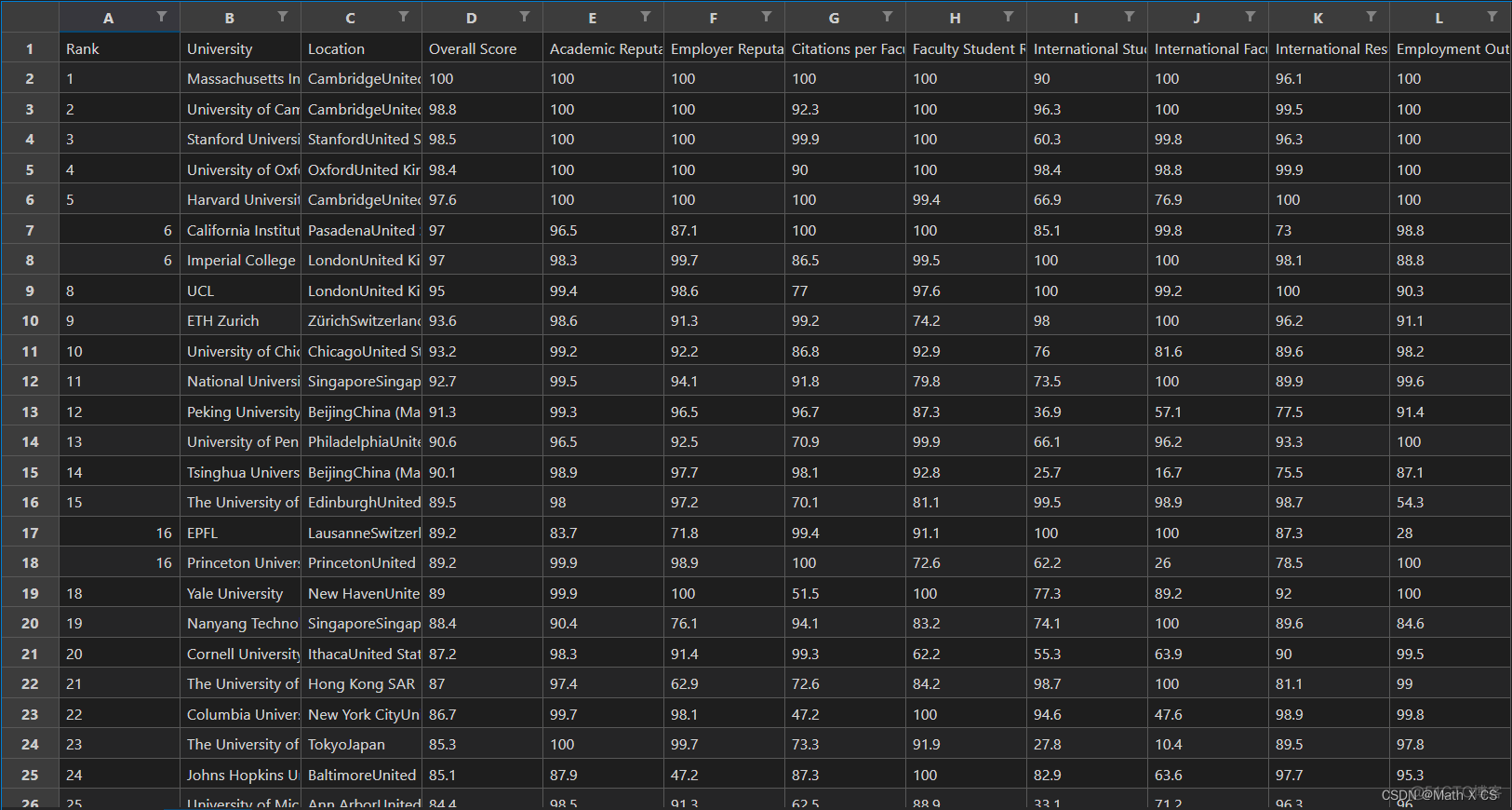Viewport: 1512px width, 810px height.
Task: Open the filter for column D
Action: pos(525,17)
